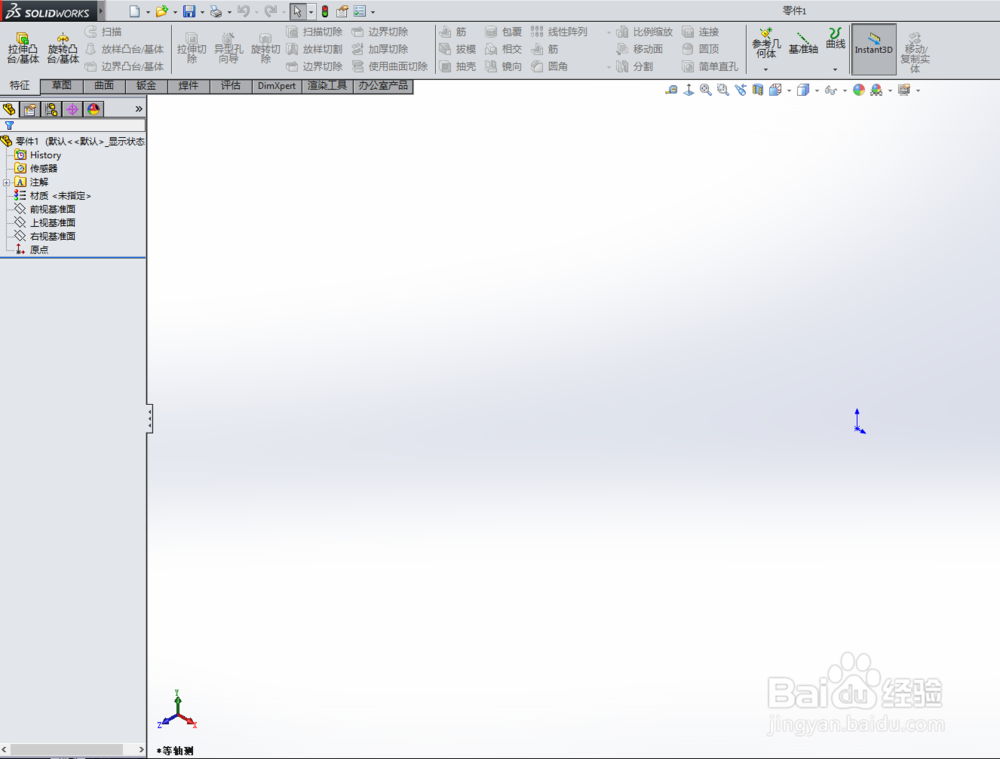Expand the 注解 (Annotations) tree node
1000x759 pixels.
tap(7, 182)
